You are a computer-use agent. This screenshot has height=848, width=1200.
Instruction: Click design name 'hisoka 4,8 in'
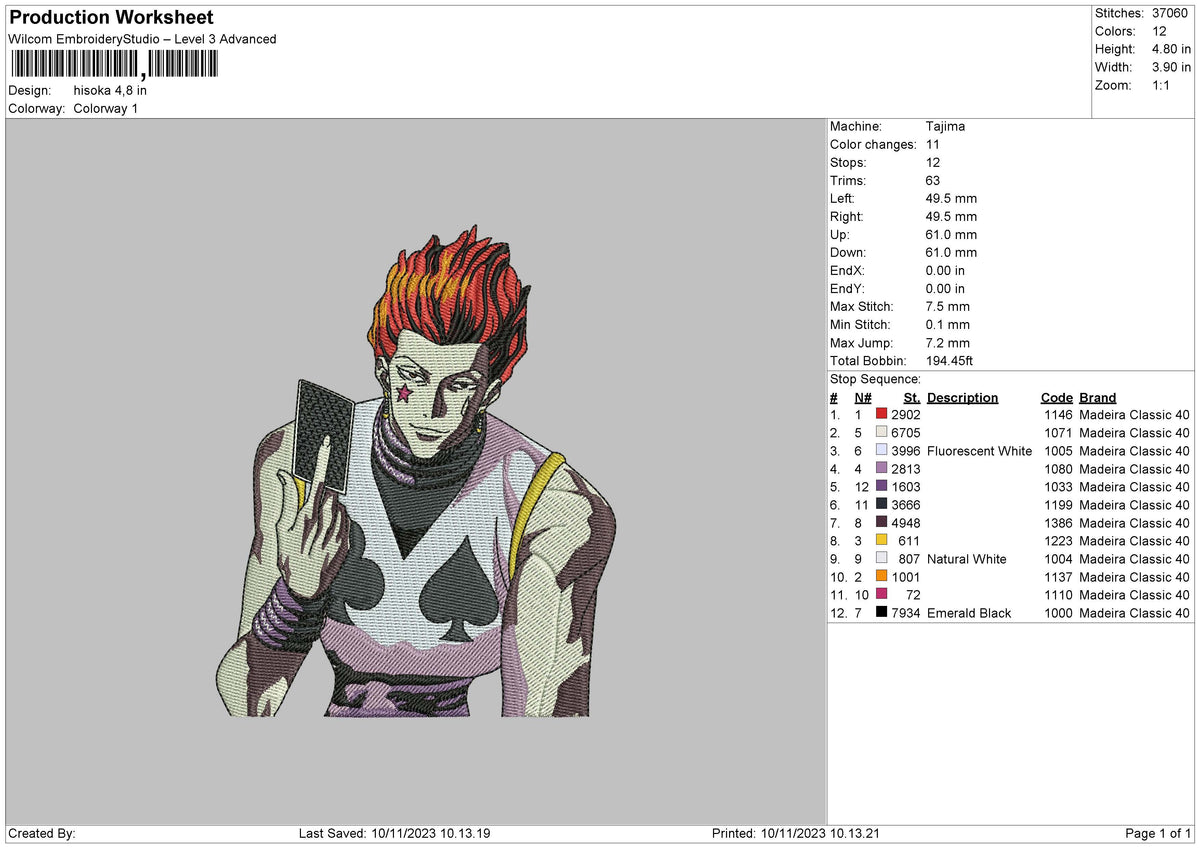tap(110, 90)
